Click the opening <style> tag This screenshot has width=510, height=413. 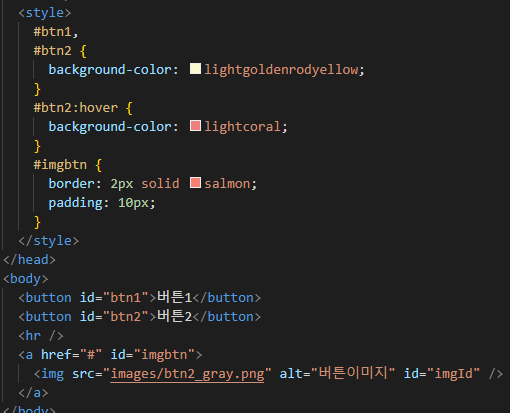(45, 13)
